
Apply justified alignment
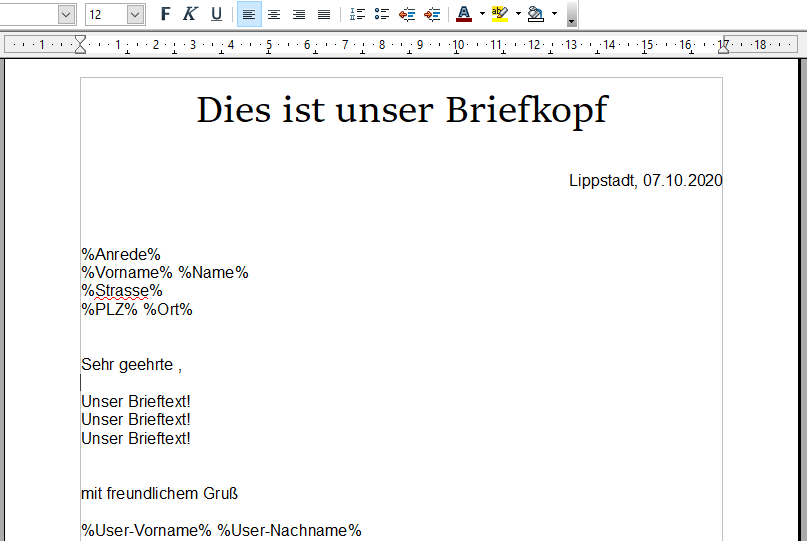click(x=324, y=14)
